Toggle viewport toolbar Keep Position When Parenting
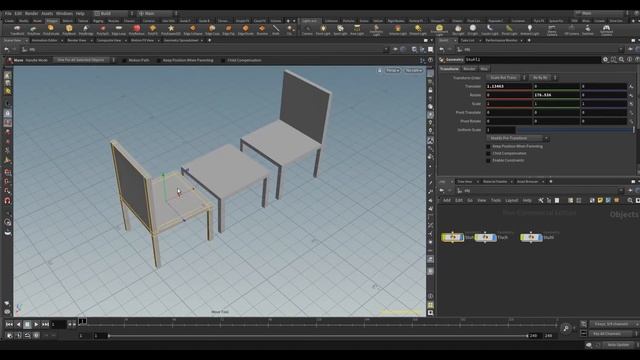The width and height of the screenshot is (640, 360). [159, 60]
